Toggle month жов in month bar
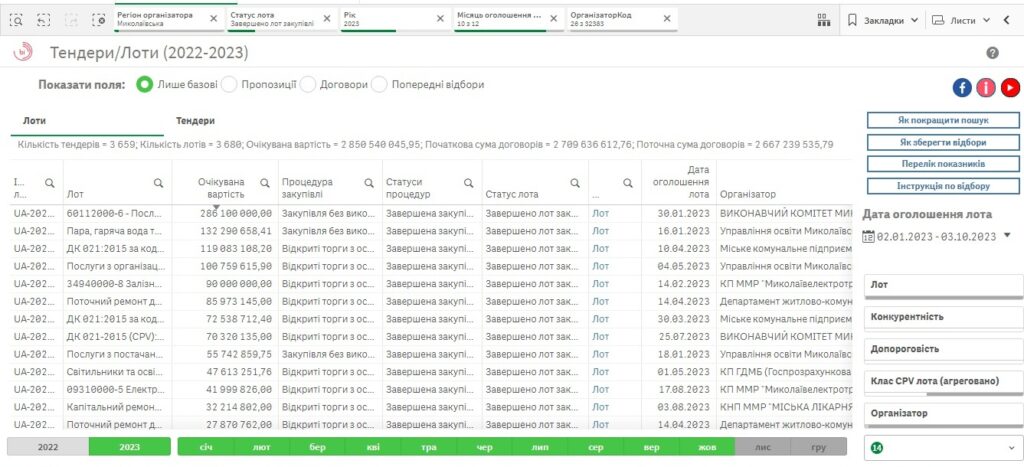The image size is (1024, 467). pyautogui.click(x=707, y=447)
